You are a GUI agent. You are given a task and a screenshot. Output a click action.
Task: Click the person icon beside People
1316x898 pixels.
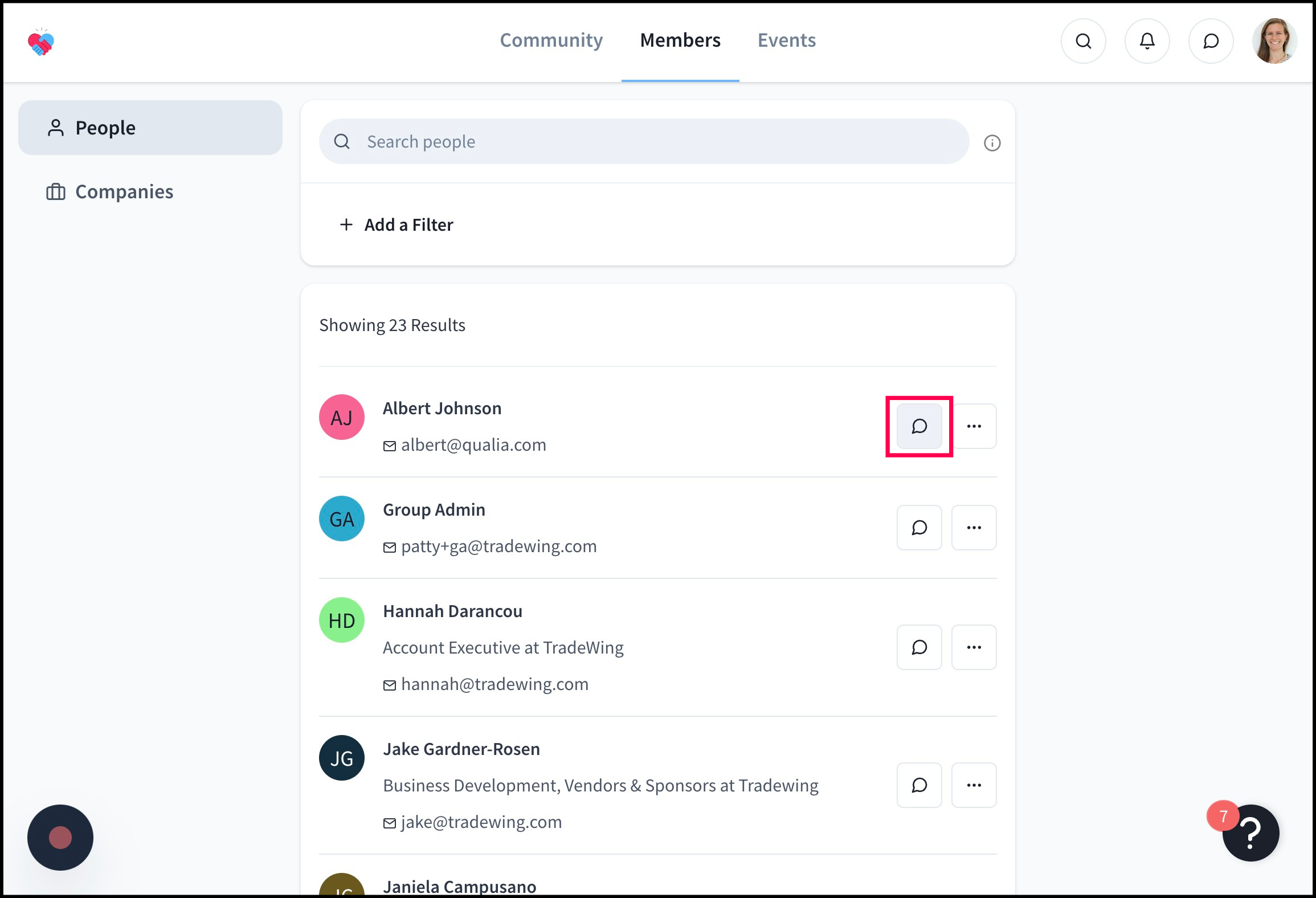click(x=55, y=128)
